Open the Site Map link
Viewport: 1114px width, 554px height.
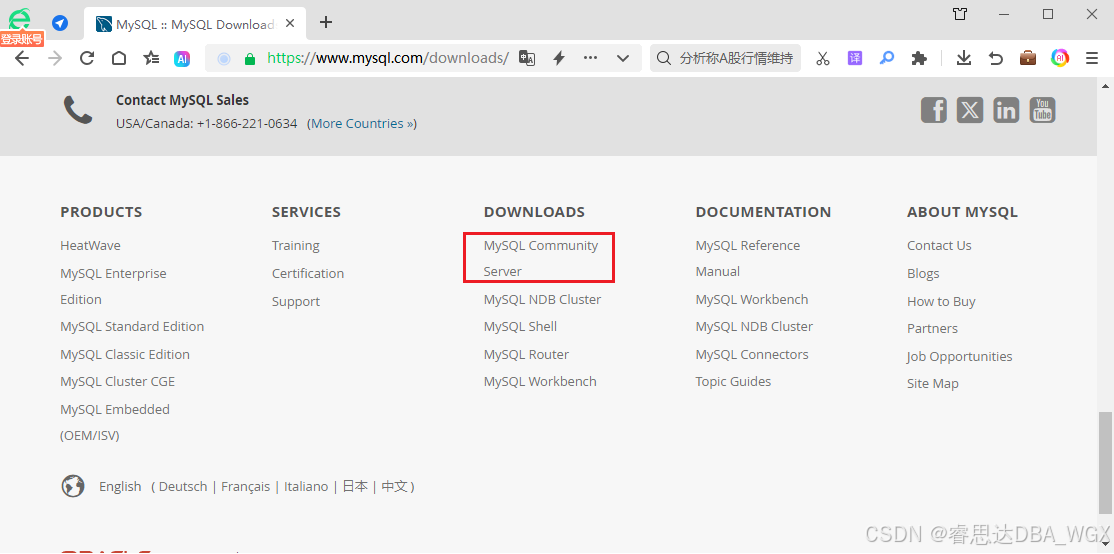click(x=933, y=384)
